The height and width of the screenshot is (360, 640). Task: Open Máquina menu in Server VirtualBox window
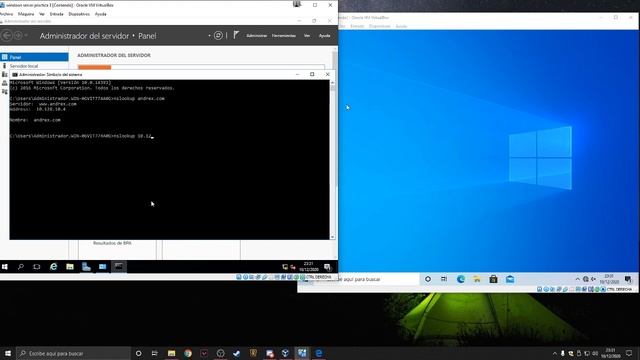tap(26, 14)
